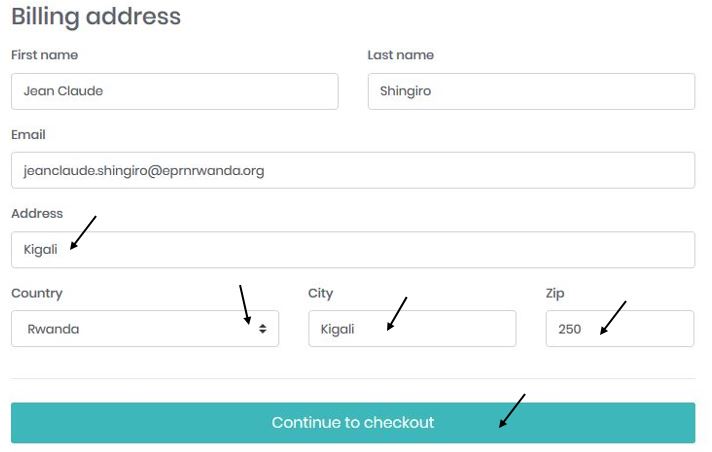Image resolution: width=712 pixels, height=452 pixels.
Task: Click the "Email" field label
Action: (x=28, y=134)
